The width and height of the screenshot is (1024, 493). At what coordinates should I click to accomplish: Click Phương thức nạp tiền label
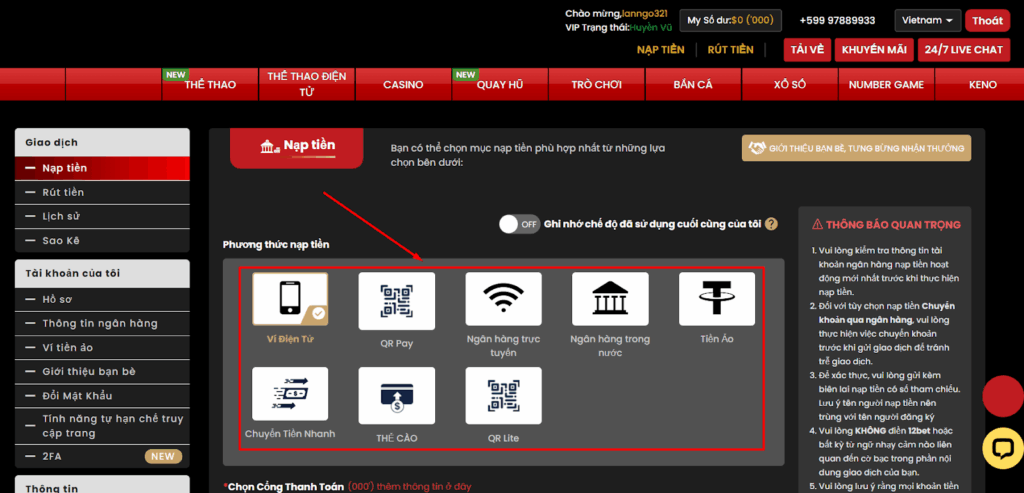[276, 245]
